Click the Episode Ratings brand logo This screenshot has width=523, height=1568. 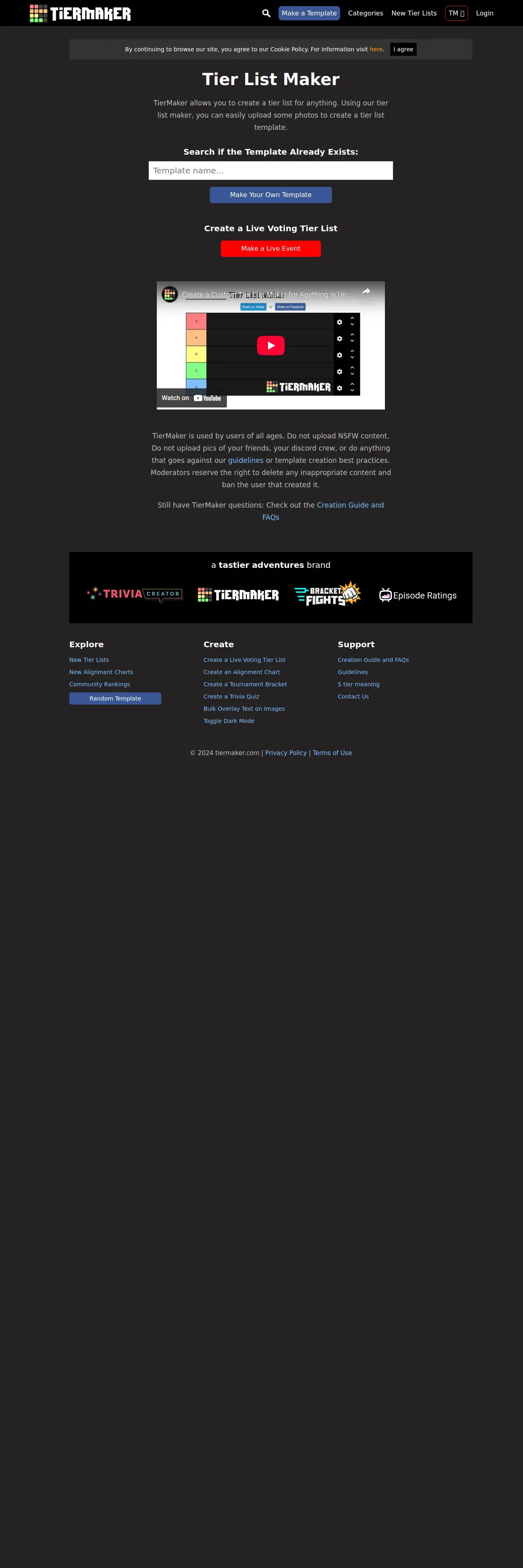[418, 595]
